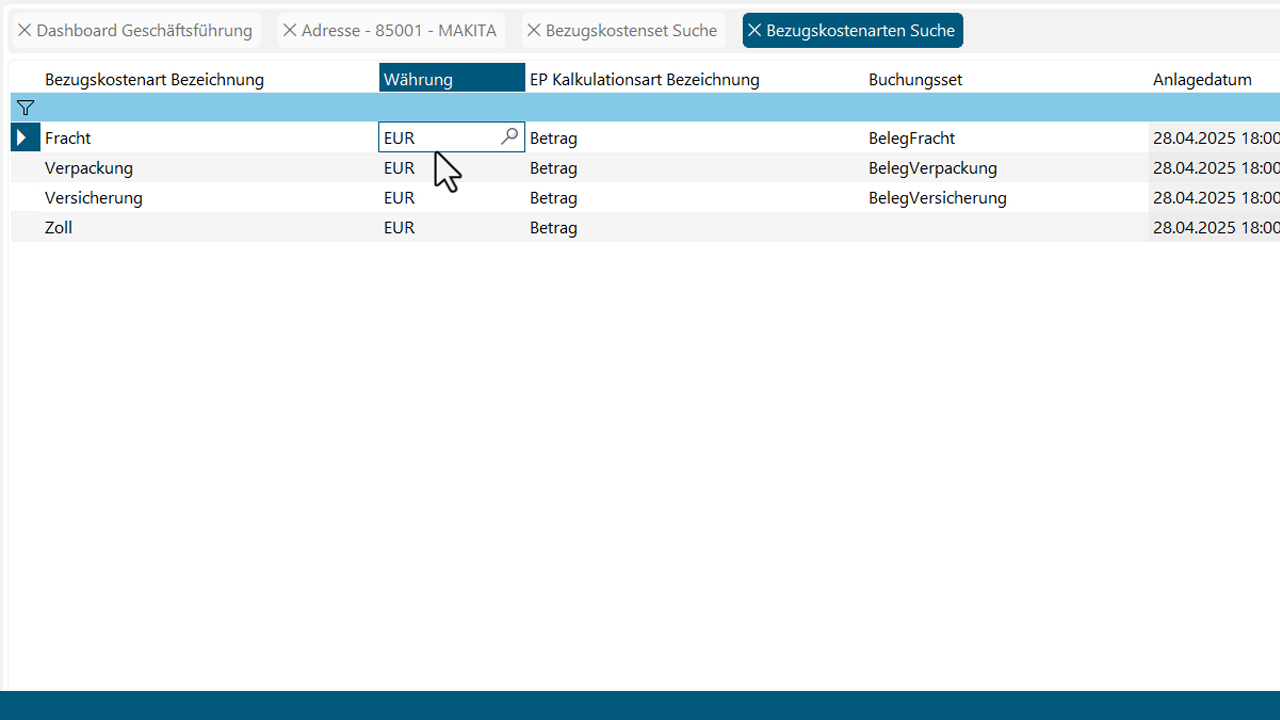Click the filter row under Buchungsset
Screen dimensions: 1280x720
(1000, 108)
